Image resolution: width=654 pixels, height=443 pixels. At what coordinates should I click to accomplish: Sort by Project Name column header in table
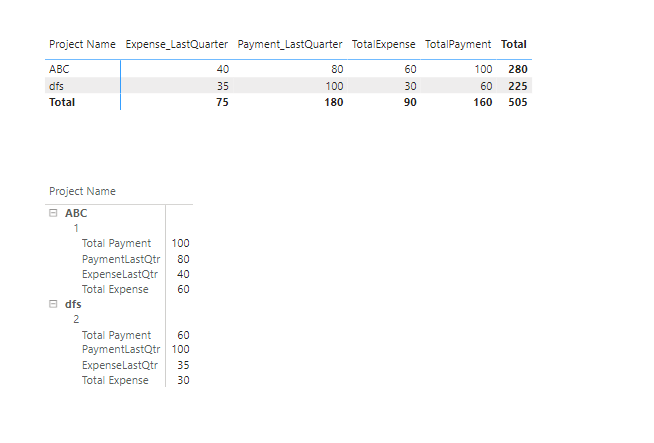click(82, 44)
